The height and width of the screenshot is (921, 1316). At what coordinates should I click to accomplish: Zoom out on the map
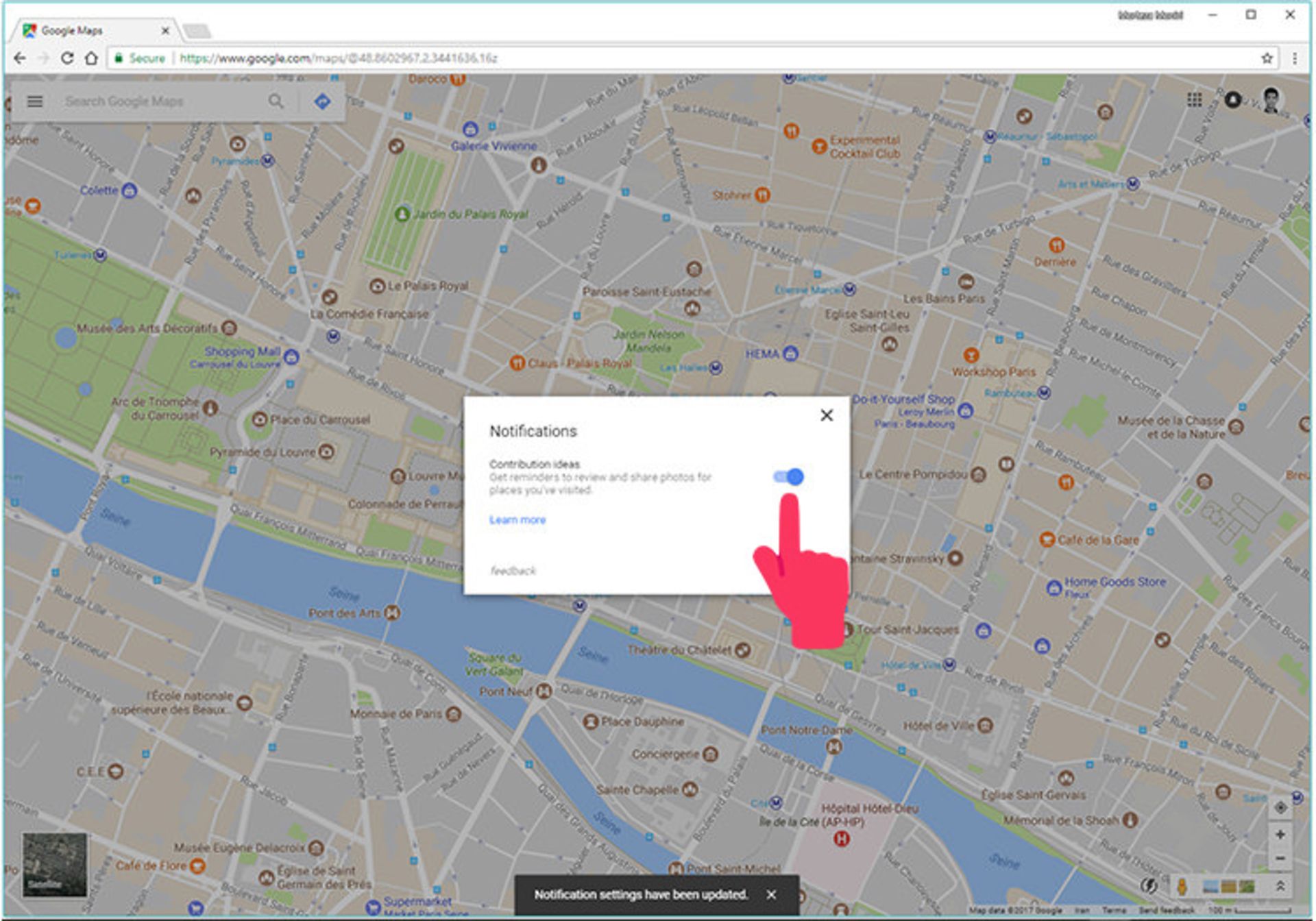click(x=1280, y=859)
